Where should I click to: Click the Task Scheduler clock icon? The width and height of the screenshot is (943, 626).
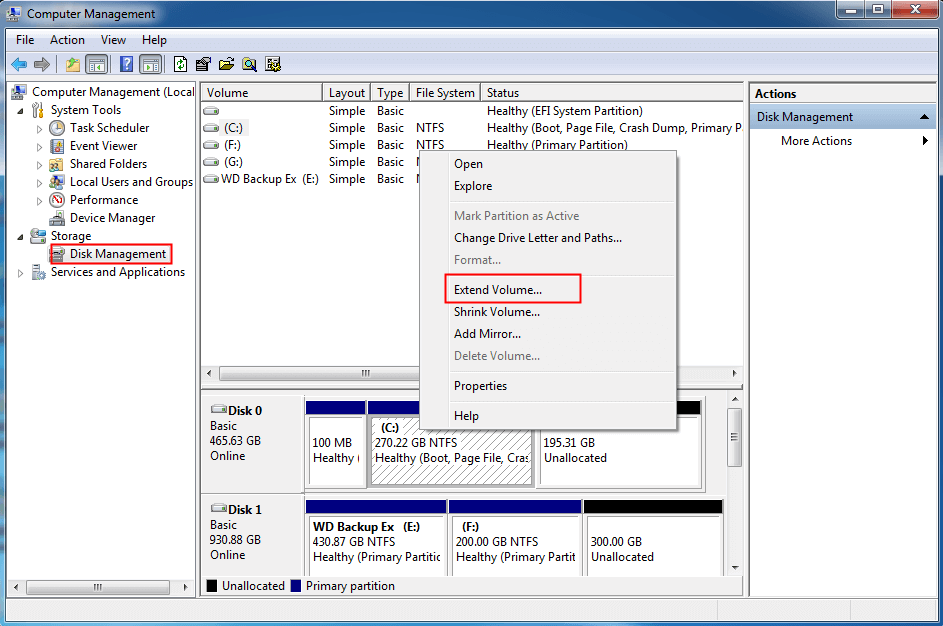(x=57, y=127)
